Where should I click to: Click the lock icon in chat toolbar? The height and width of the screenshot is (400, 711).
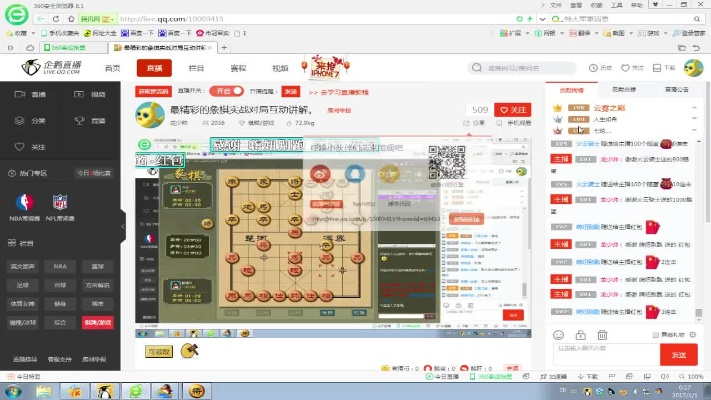pos(580,335)
